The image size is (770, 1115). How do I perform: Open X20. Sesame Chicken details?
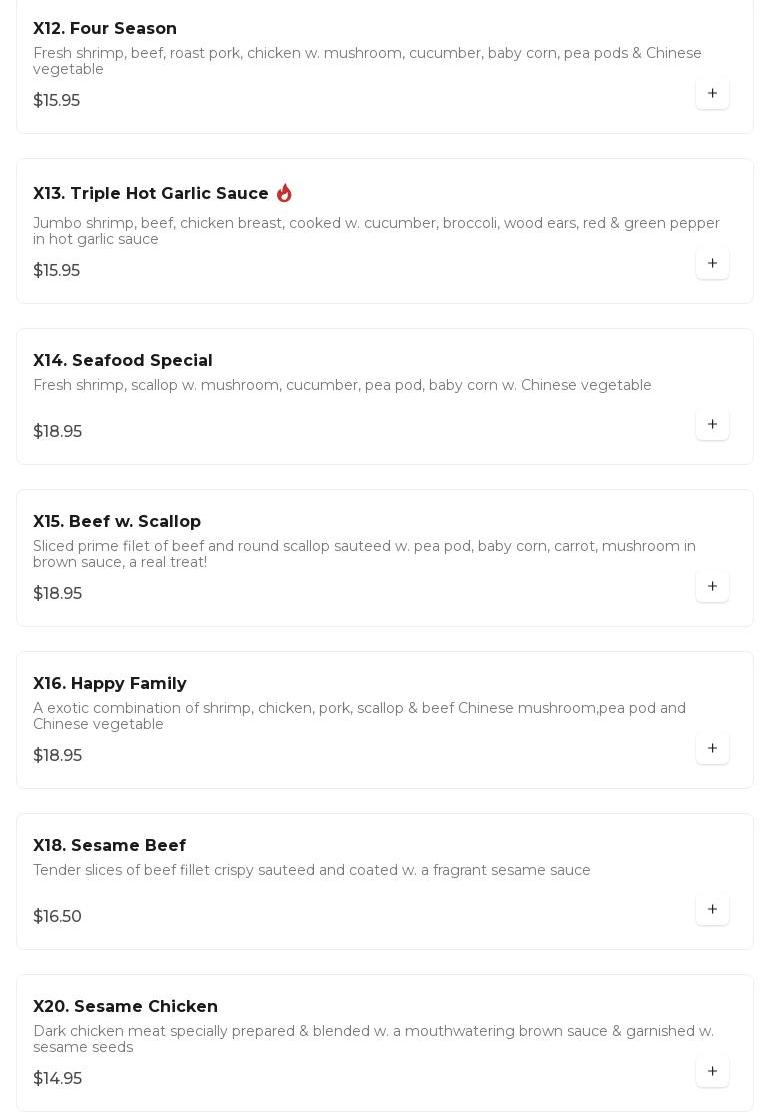pos(126,1007)
